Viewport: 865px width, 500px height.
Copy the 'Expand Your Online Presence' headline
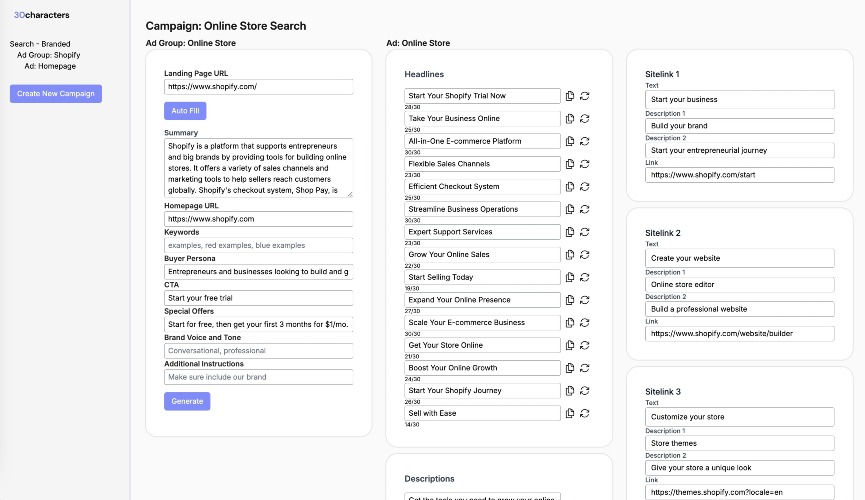570,300
